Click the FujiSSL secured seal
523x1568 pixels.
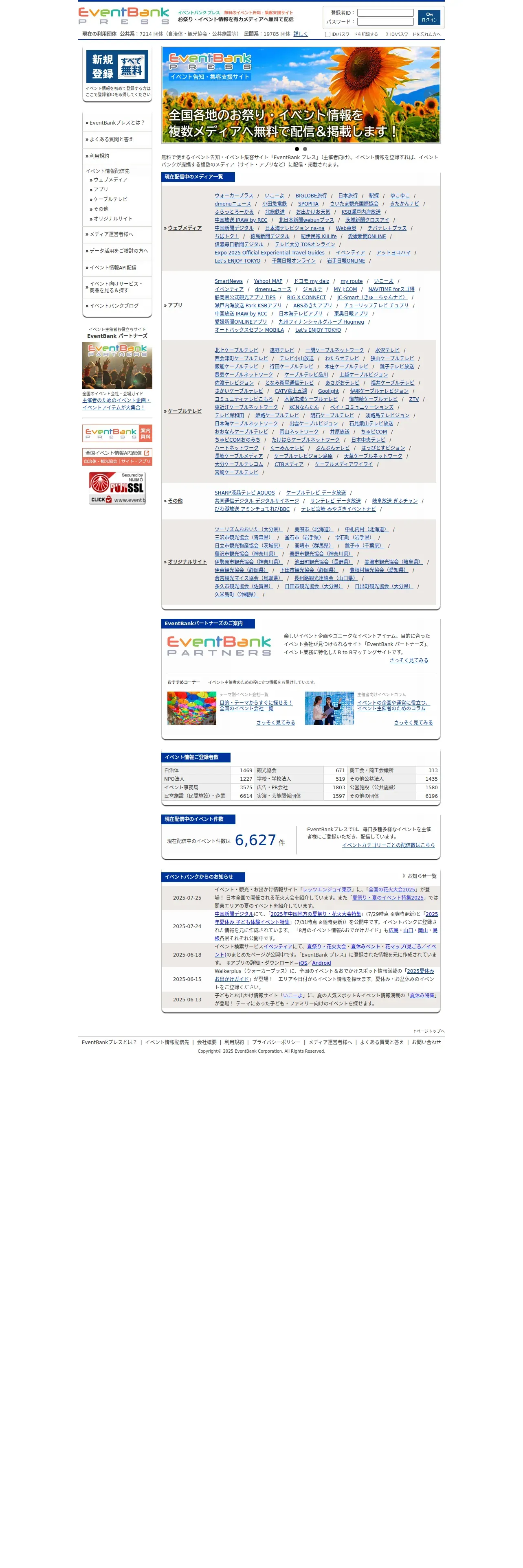pos(117,488)
